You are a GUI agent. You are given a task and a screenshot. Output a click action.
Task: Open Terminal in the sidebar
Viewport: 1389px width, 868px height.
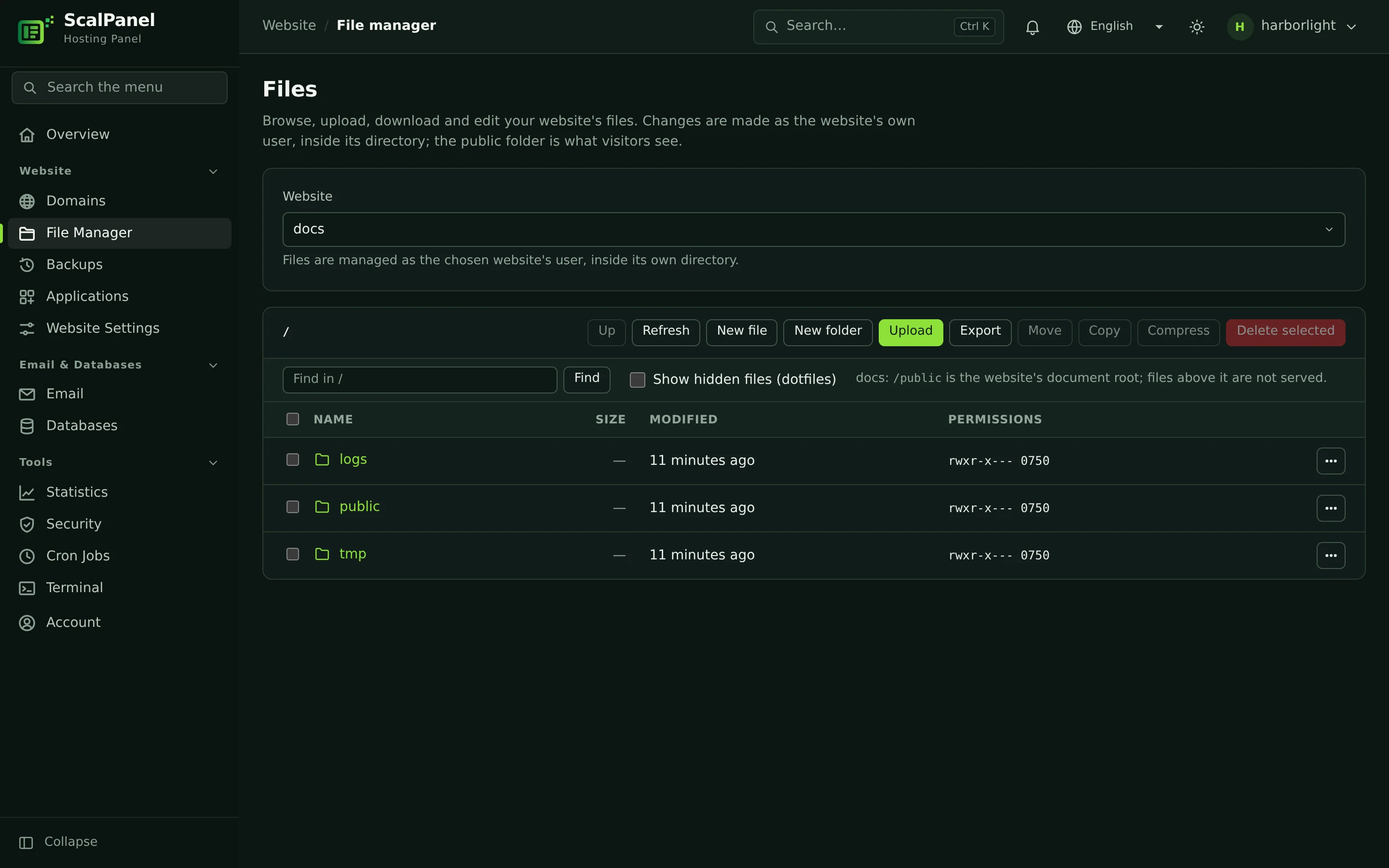(120, 588)
